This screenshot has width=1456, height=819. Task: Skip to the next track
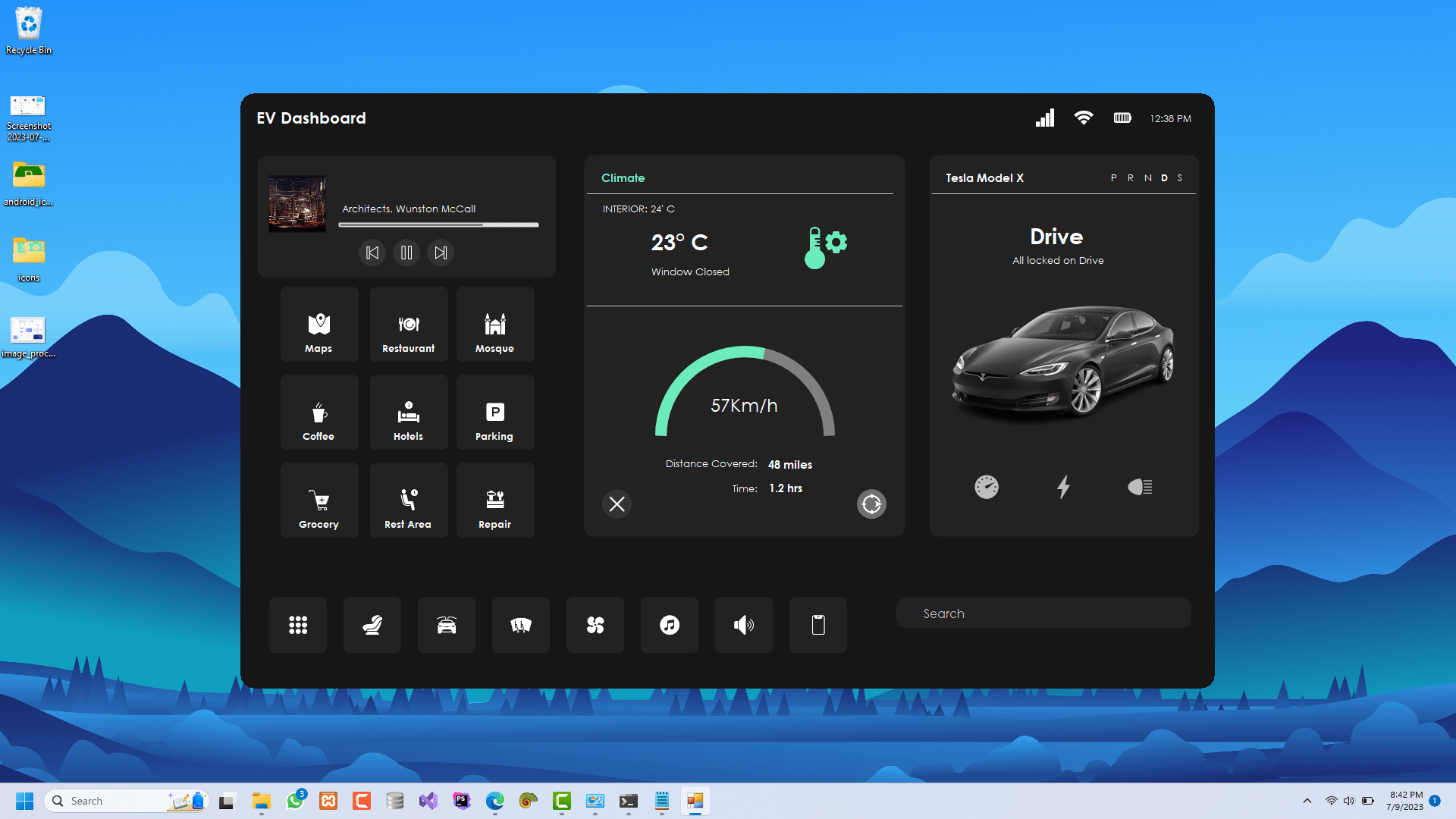(441, 253)
